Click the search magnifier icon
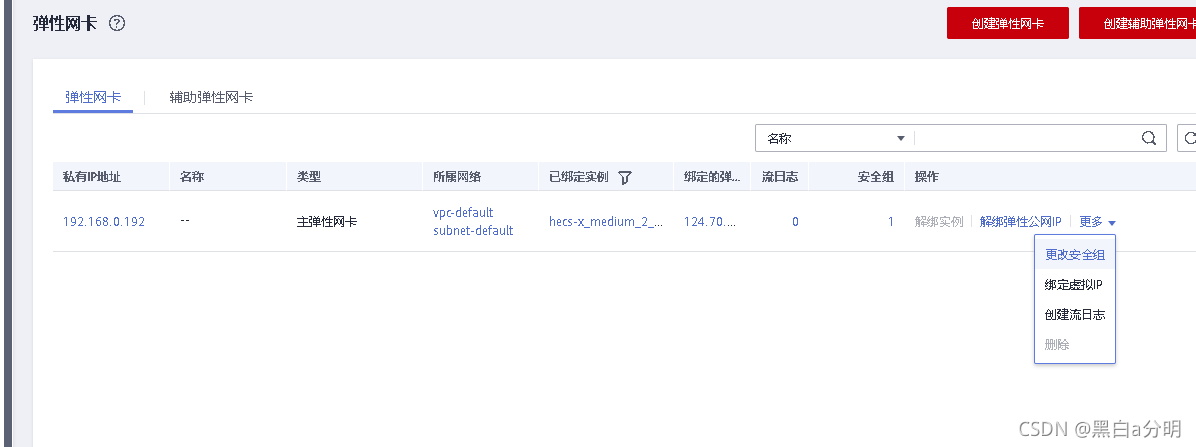1196x447 pixels. tap(1149, 138)
